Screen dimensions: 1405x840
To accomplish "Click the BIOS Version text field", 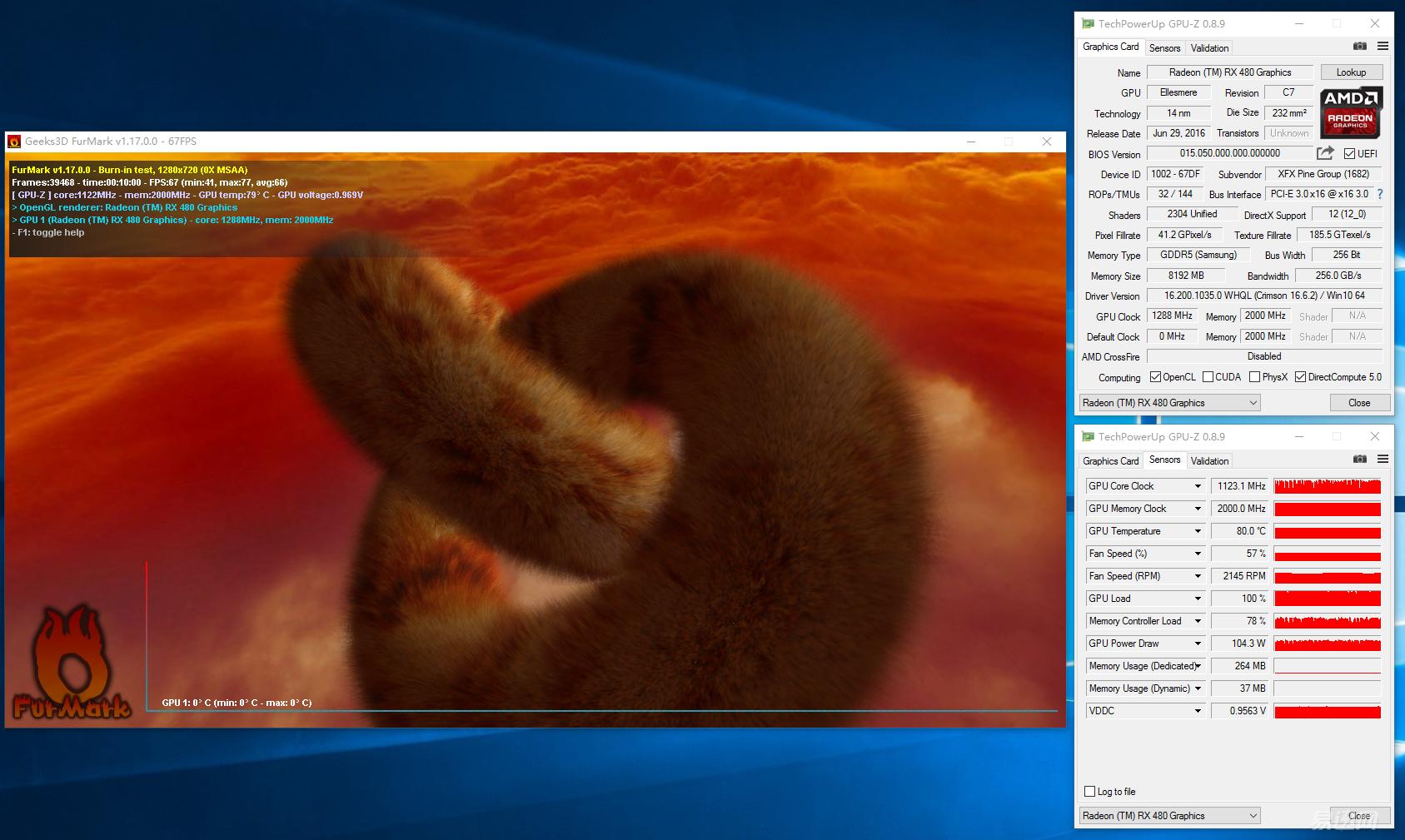I will 1229,153.
